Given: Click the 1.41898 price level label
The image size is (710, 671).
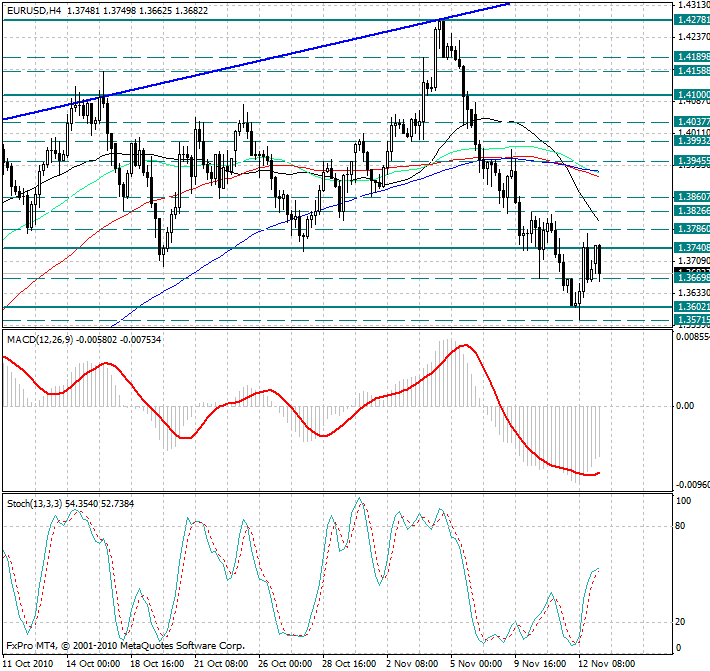Looking at the screenshot, I should point(692,57).
